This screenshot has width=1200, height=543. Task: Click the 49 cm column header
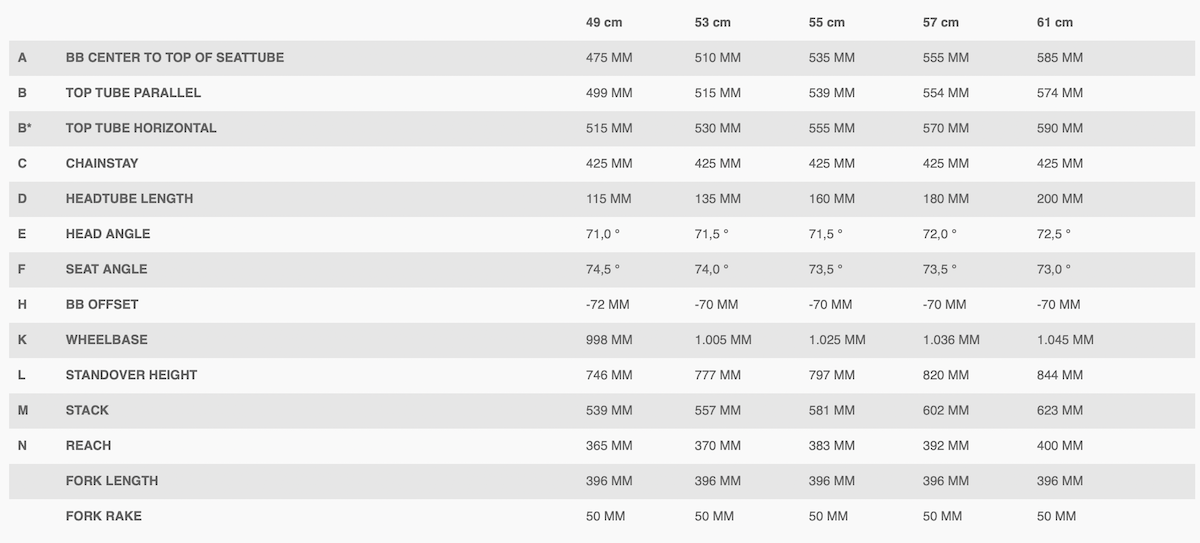tap(604, 22)
